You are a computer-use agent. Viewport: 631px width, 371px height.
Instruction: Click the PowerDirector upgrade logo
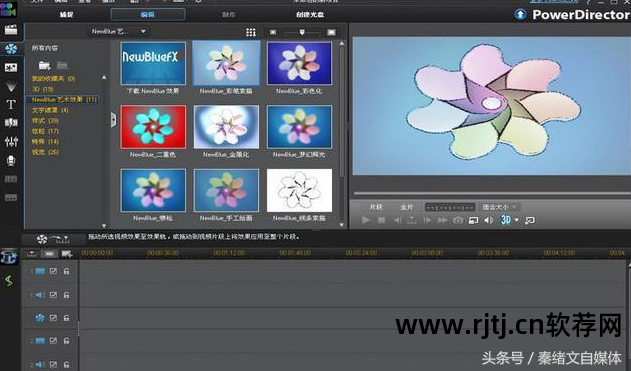point(520,14)
